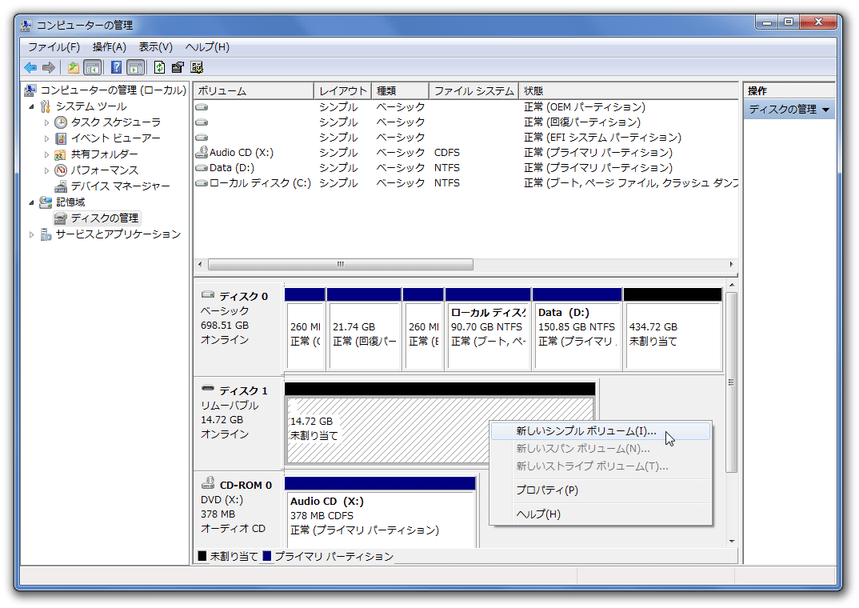This screenshot has height=608, width=859.
Task: Choose ヘルプ(H) in the context menu
Action: click(x=601, y=514)
